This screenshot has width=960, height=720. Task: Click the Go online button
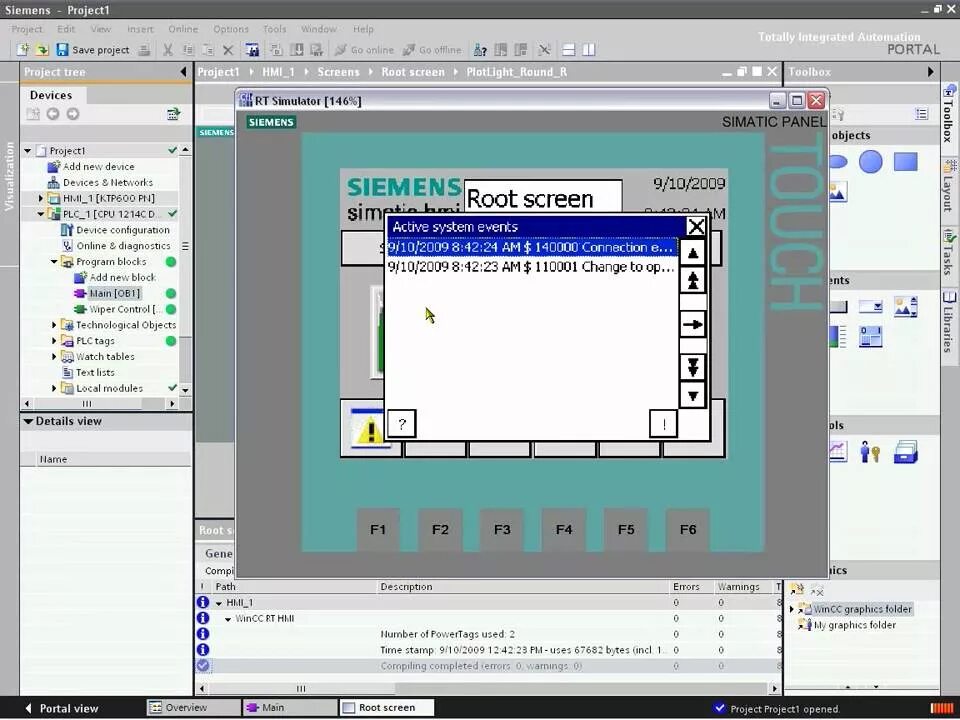click(364, 50)
